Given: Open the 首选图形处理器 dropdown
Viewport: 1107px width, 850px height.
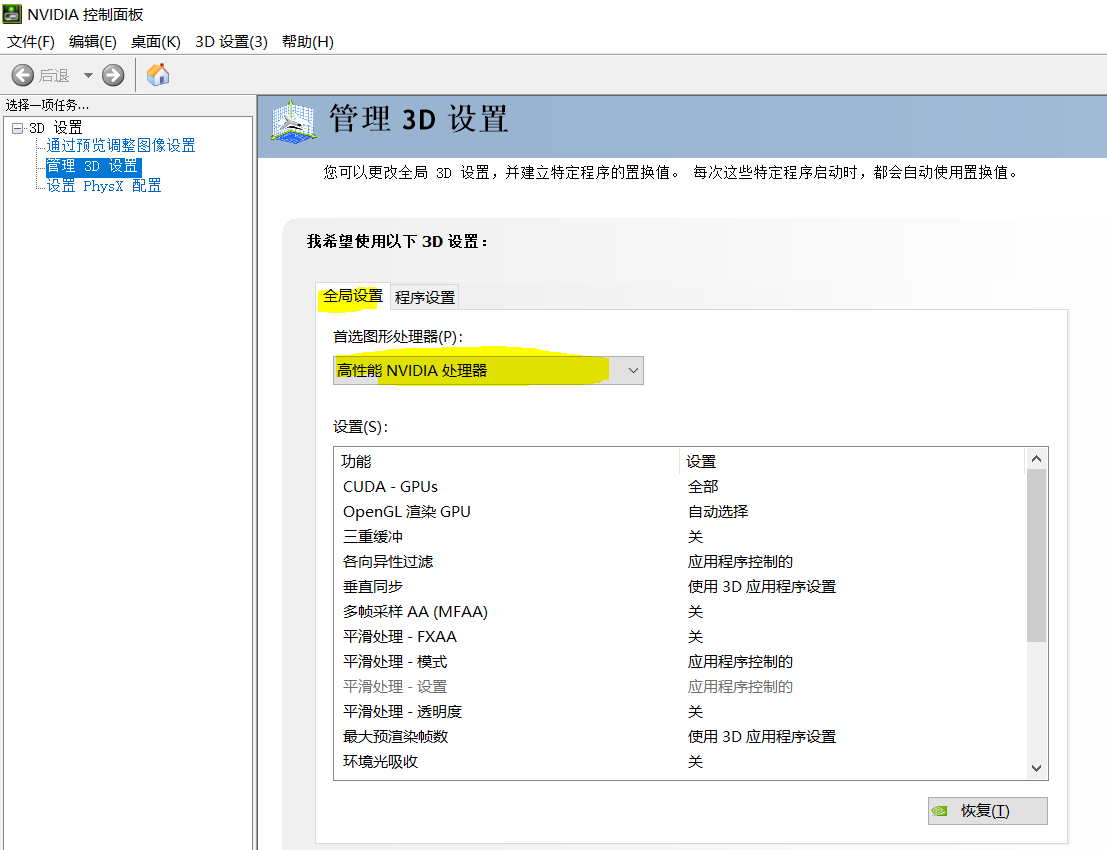Looking at the screenshot, I should [x=488, y=371].
